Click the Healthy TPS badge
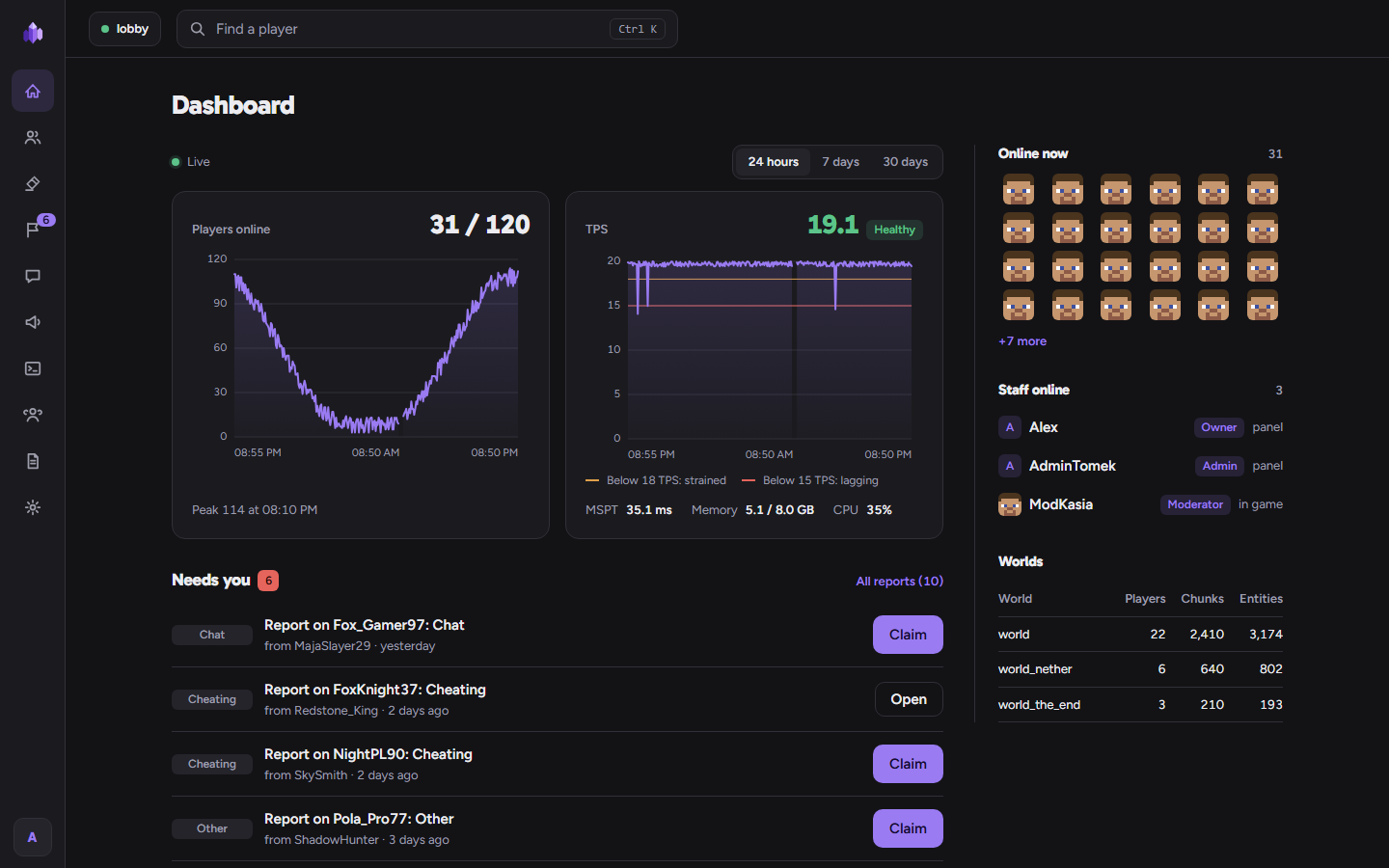This screenshot has height=868, width=1389. pos(894,230)
